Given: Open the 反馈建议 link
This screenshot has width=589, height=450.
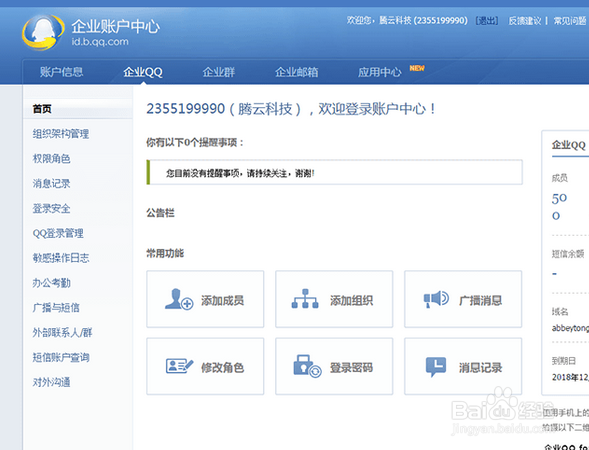Looking at the screenshot, I should click(x=525, y=21).
